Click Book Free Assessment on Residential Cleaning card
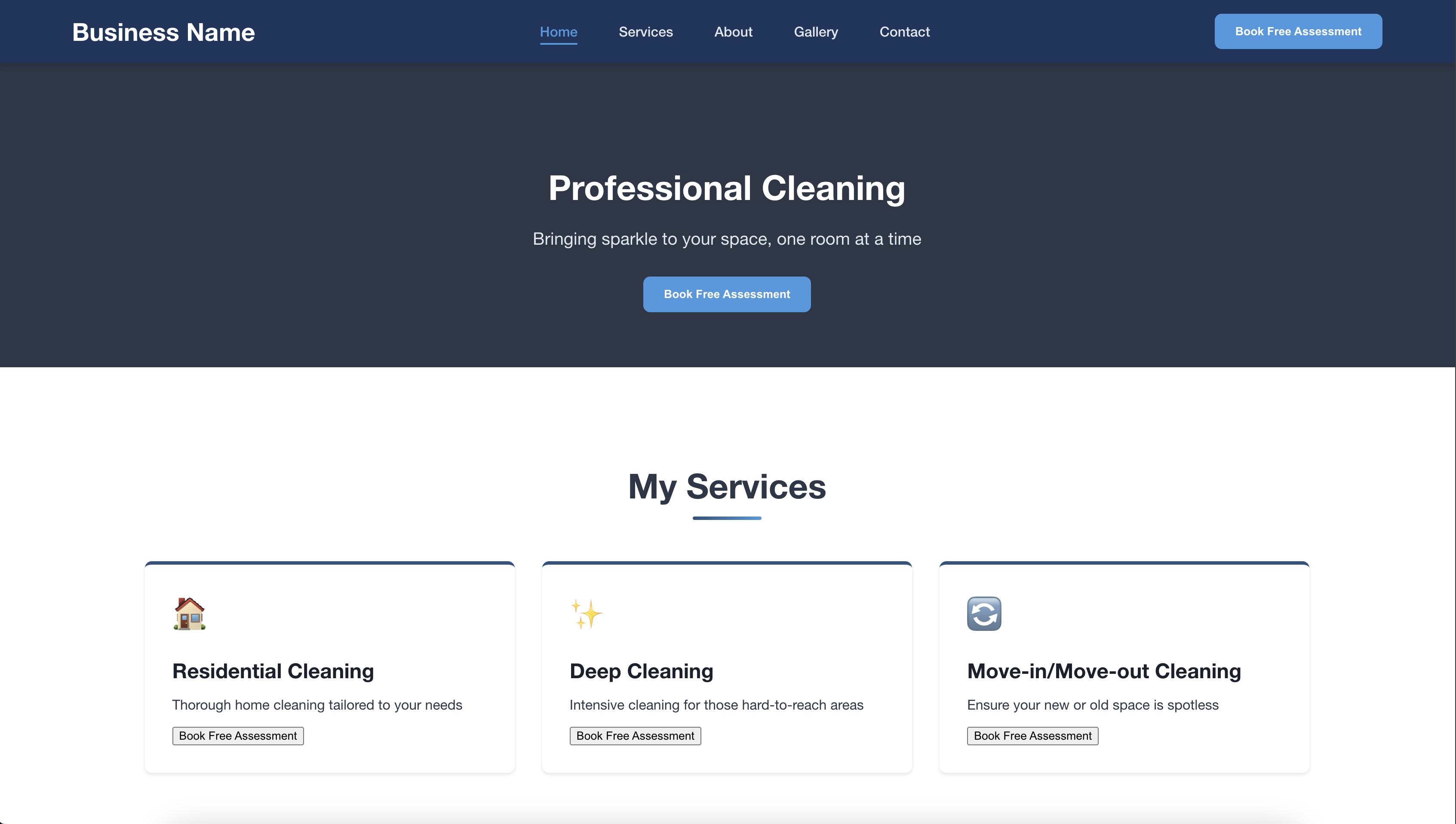This screenshot has height=824, width=1456. [238, 735]
